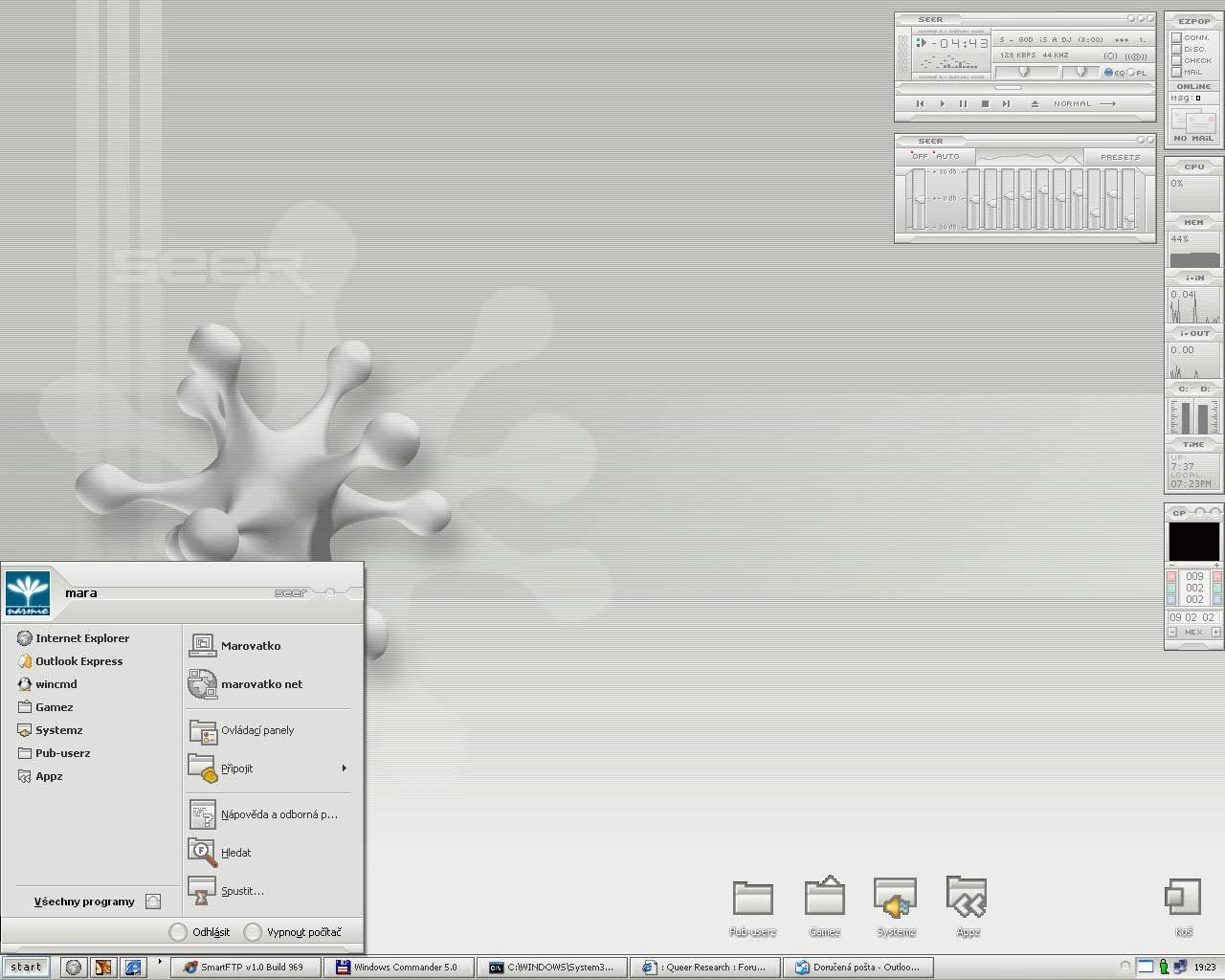This screenshot has width=1225, height=980.
Task: Switch to C:\WINDOWS\System3... taskbar item
Action: [552, 968]
